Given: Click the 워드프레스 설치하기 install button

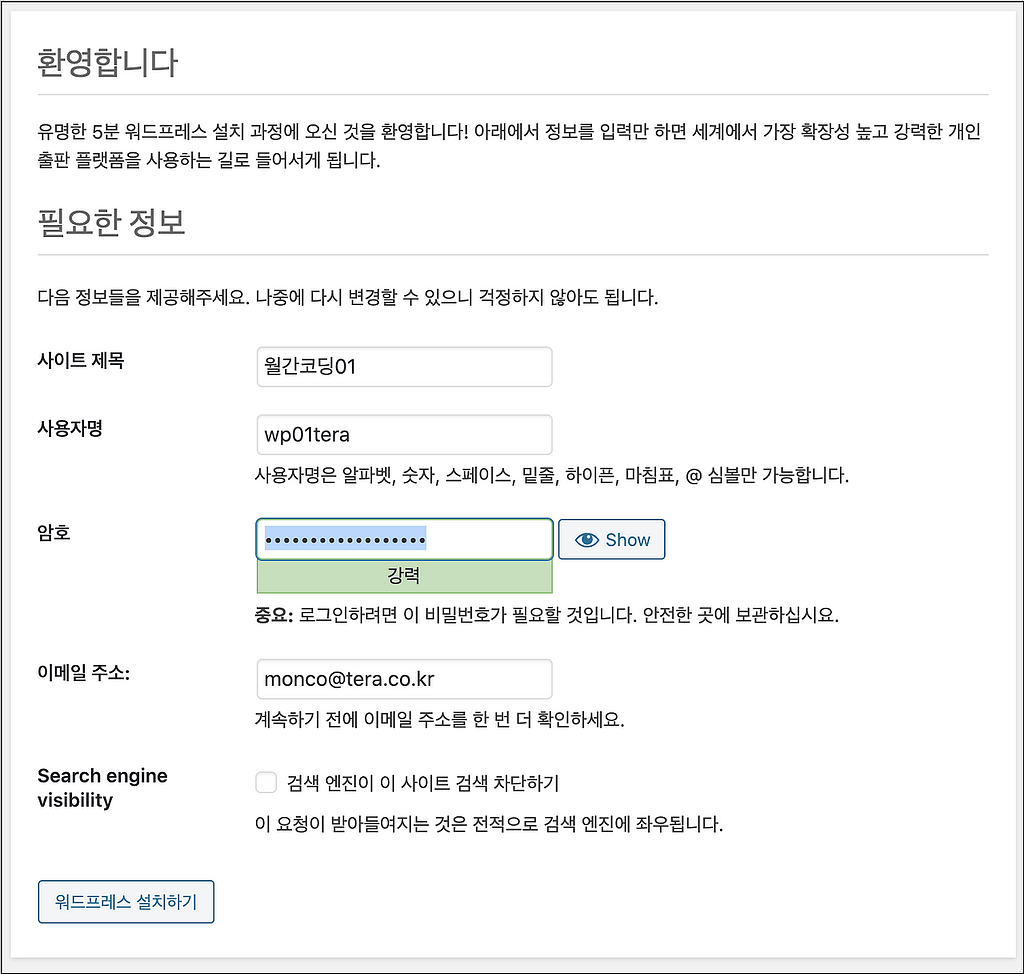Looking at the screenshot, I should click(126, 901).
